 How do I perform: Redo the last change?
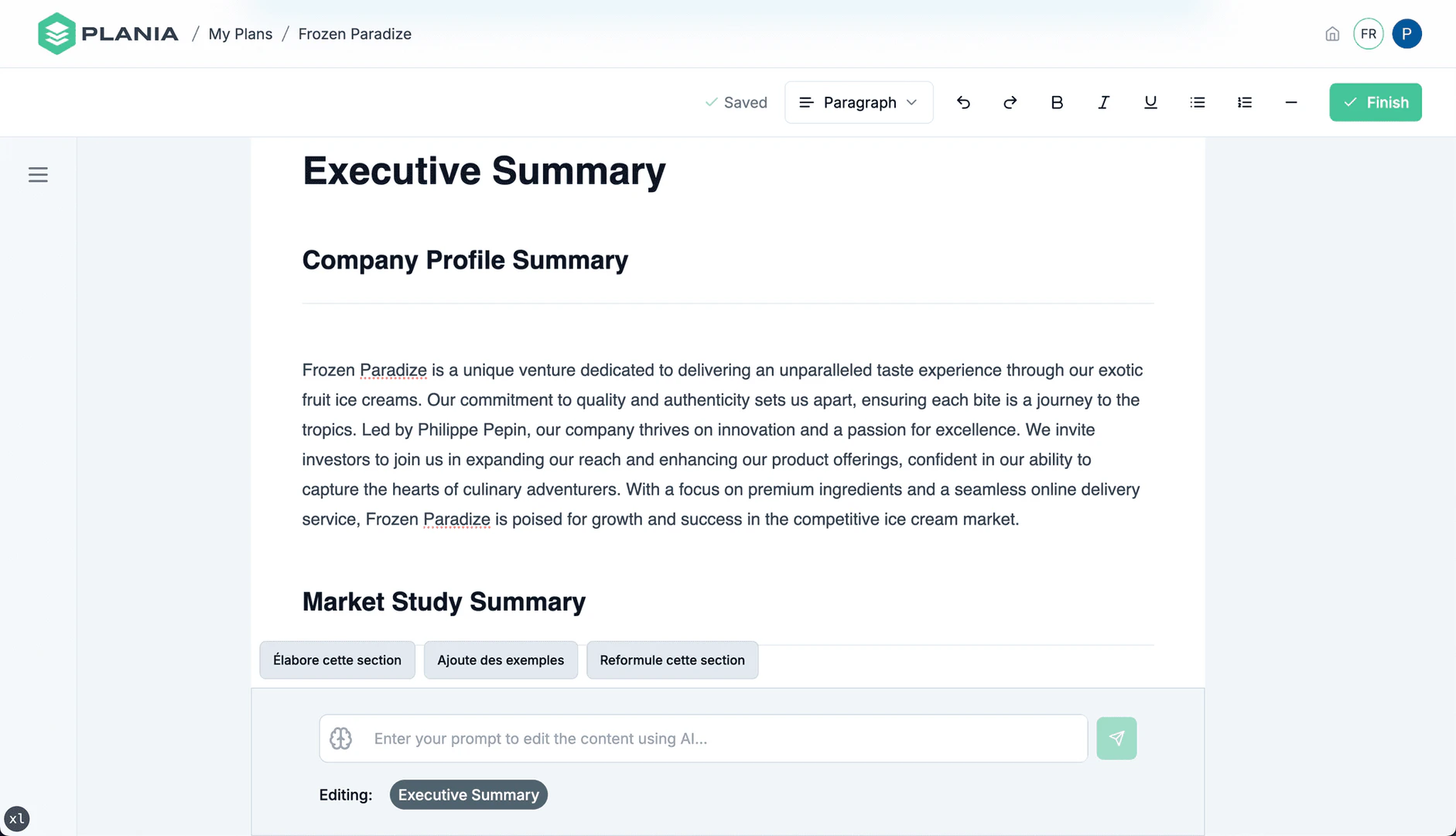[x=1010, y=101]
